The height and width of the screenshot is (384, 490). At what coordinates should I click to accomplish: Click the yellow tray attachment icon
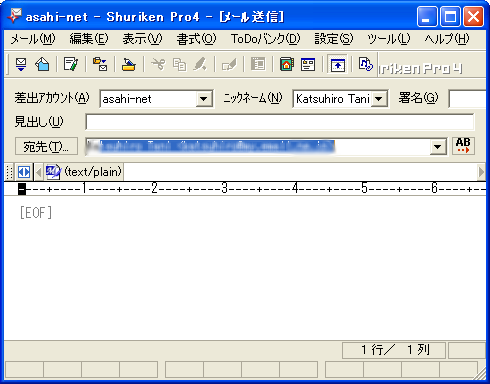tap(128, 64)
